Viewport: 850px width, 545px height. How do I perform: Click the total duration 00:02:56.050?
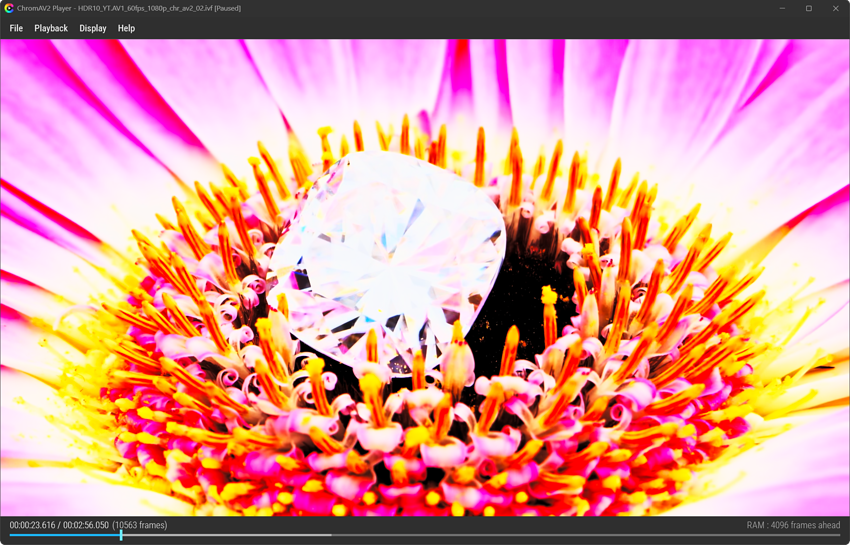click(x=86, y=525)
